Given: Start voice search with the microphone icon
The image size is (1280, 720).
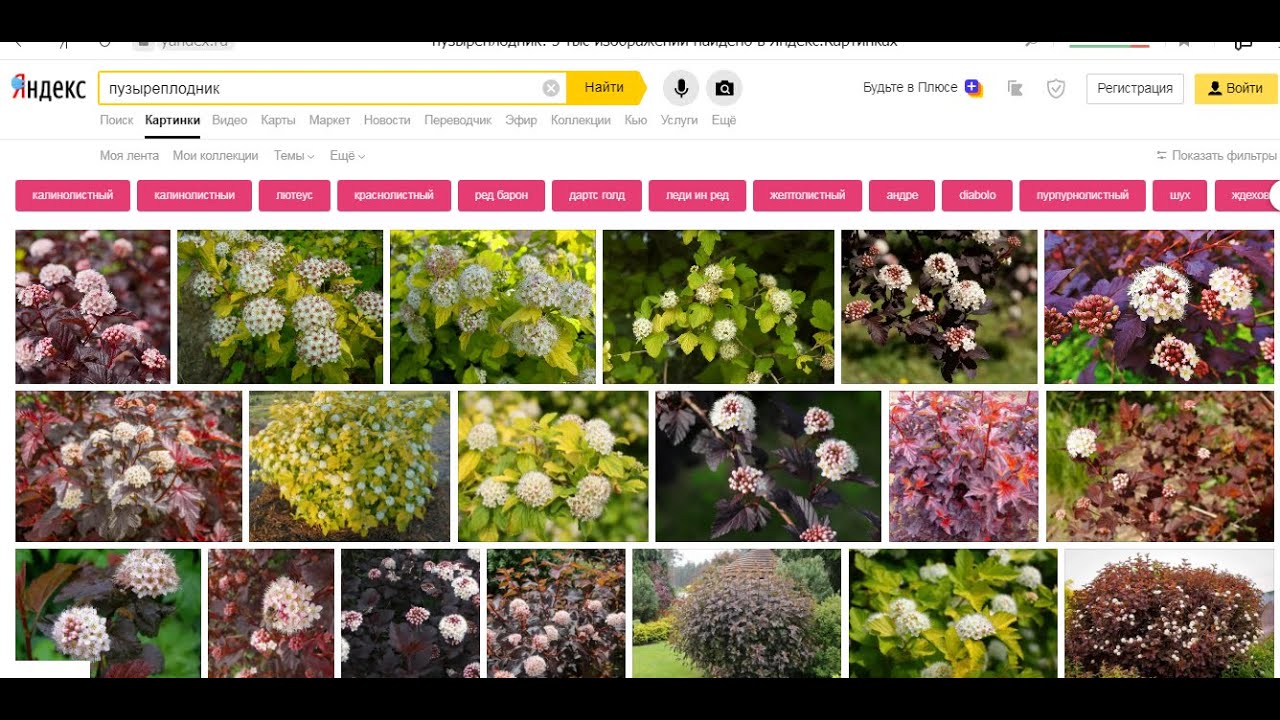Looking at the screenshot, I should [681, 88].
